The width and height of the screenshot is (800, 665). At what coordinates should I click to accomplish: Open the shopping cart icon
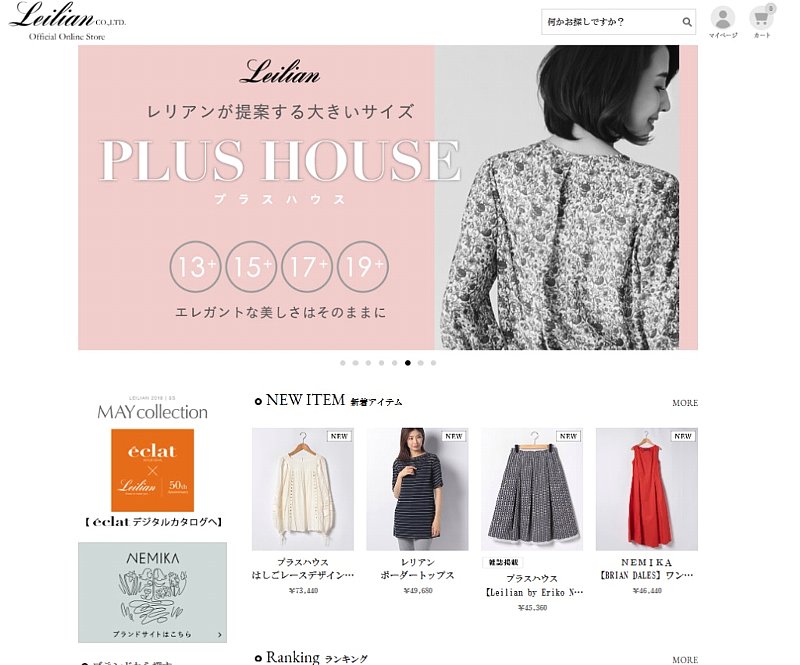(x=761, y=18)
